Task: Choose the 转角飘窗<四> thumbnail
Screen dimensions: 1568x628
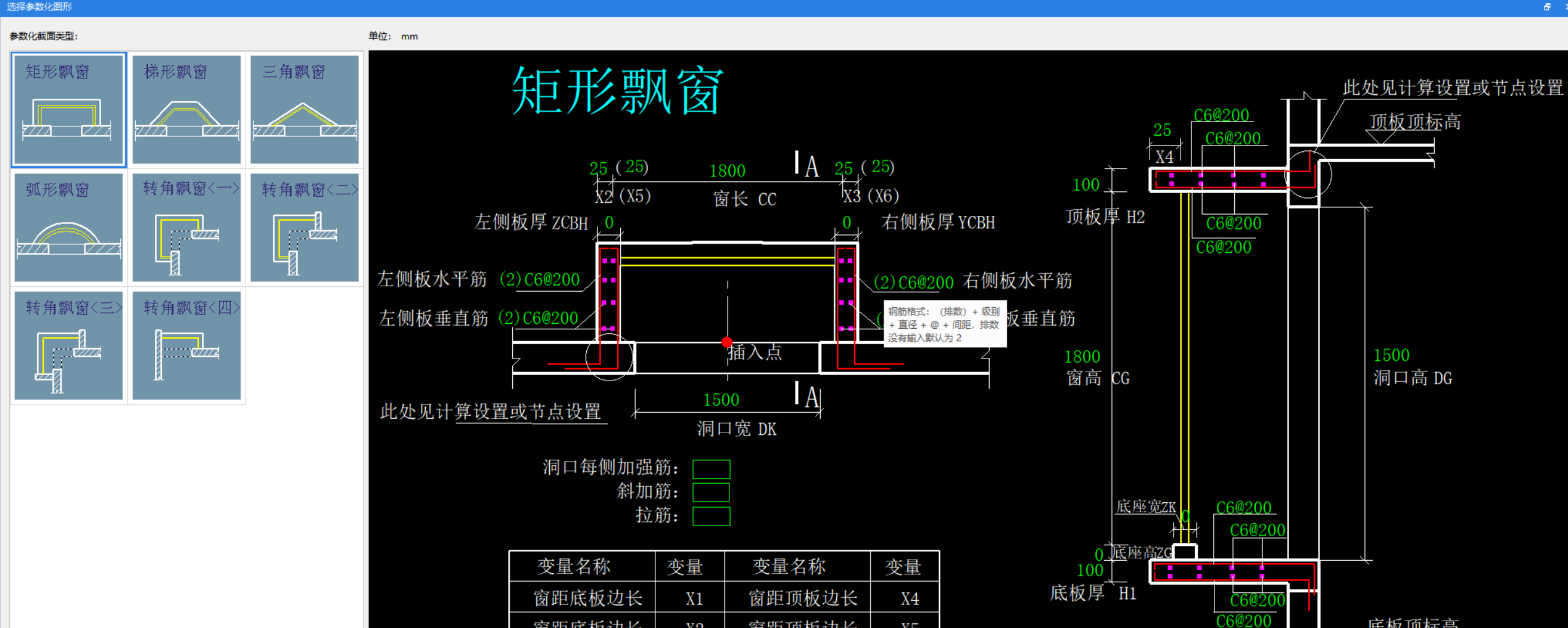Action: coord(187,345)
